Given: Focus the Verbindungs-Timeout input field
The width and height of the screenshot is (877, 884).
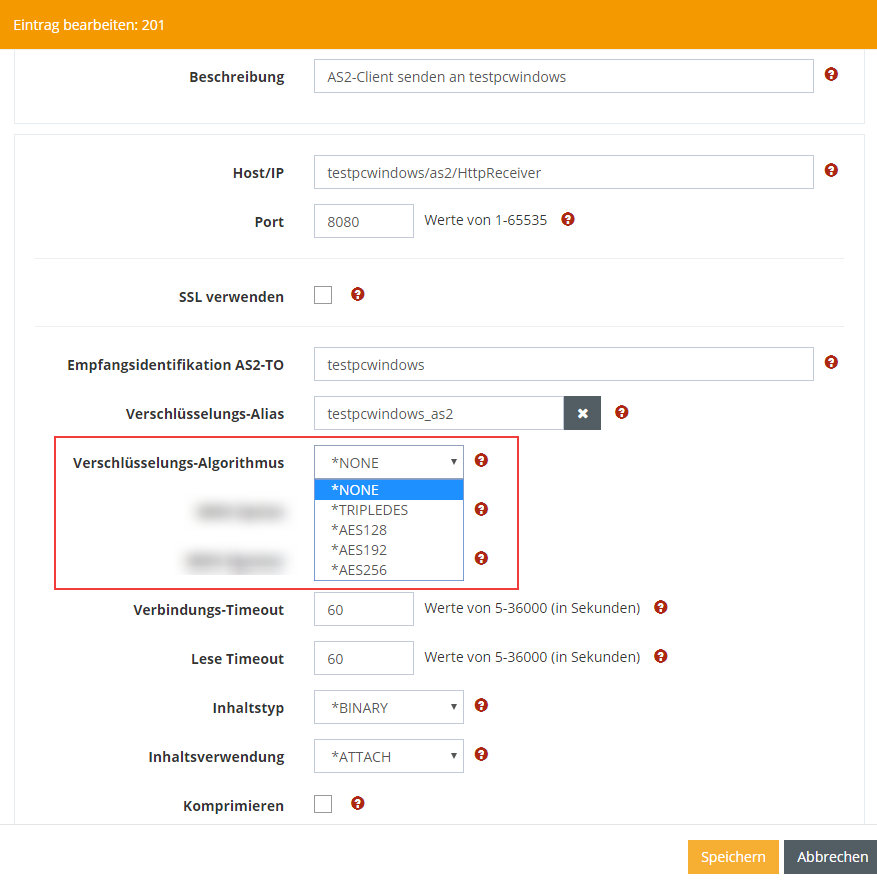Looking at the screenshot, I should [363, 609].
